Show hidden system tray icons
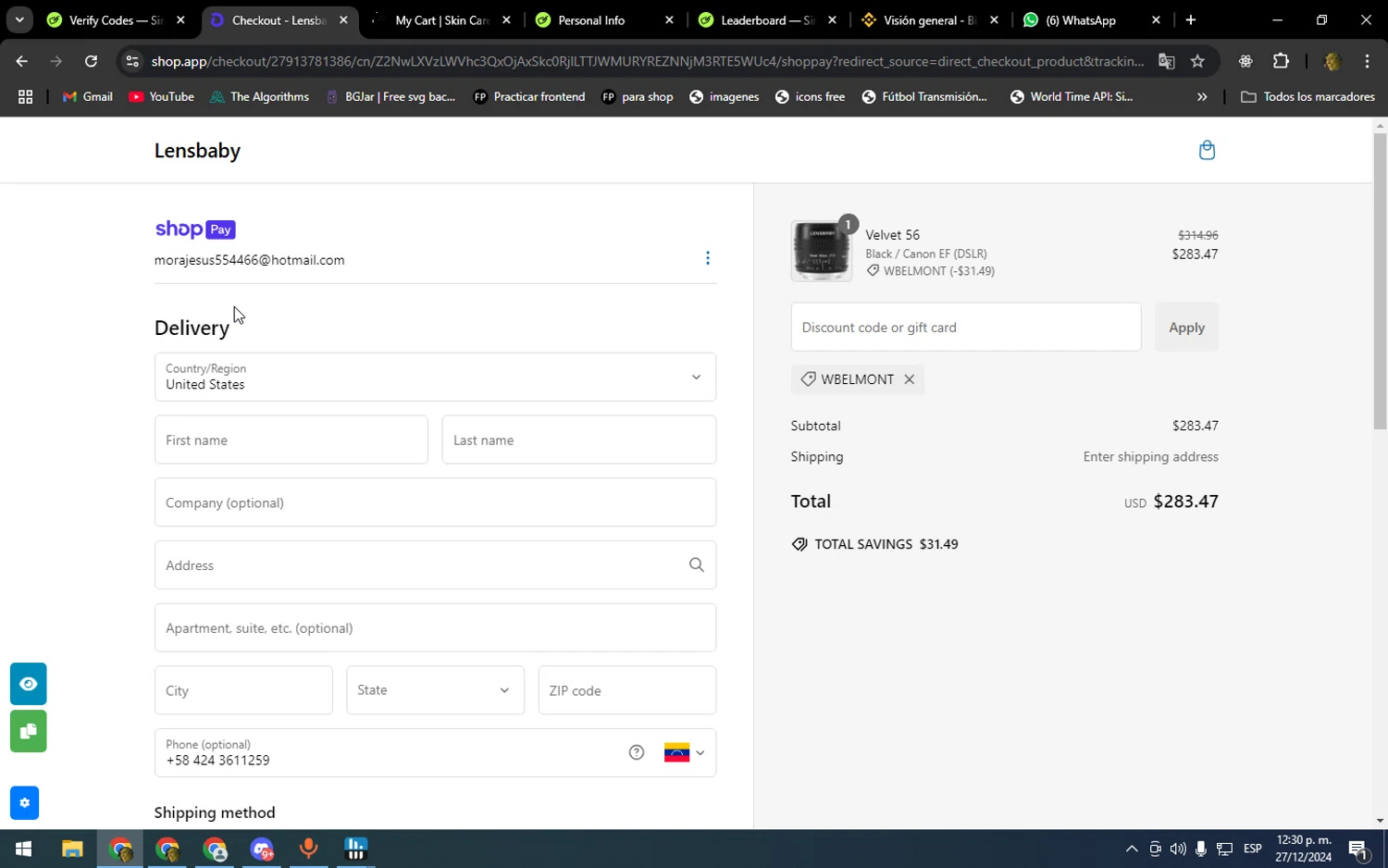The height and width of the screenshot is (868, 1388). click(x=1132, y=849)
